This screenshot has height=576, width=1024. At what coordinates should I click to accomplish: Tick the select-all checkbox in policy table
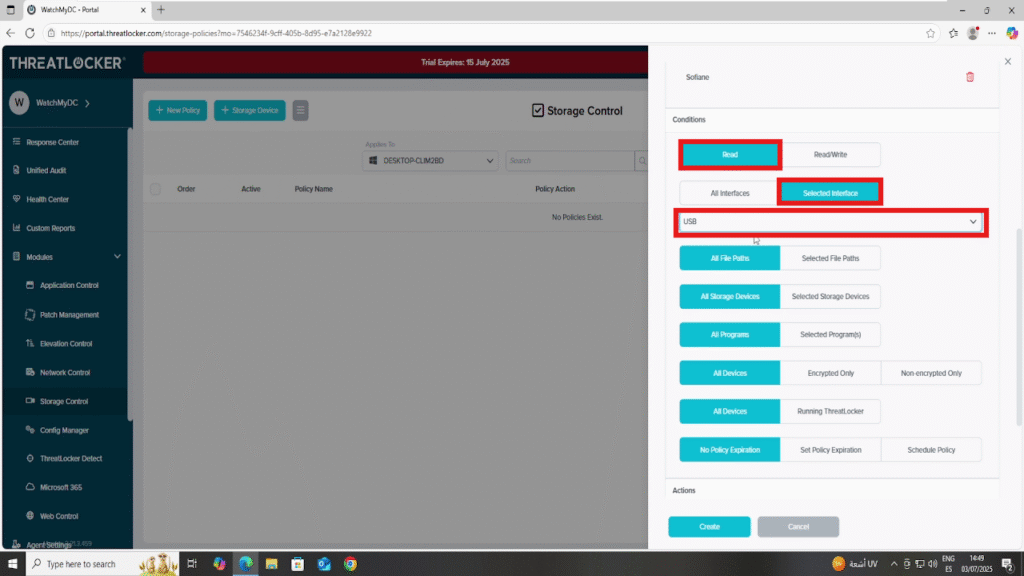tap(155, 189)
